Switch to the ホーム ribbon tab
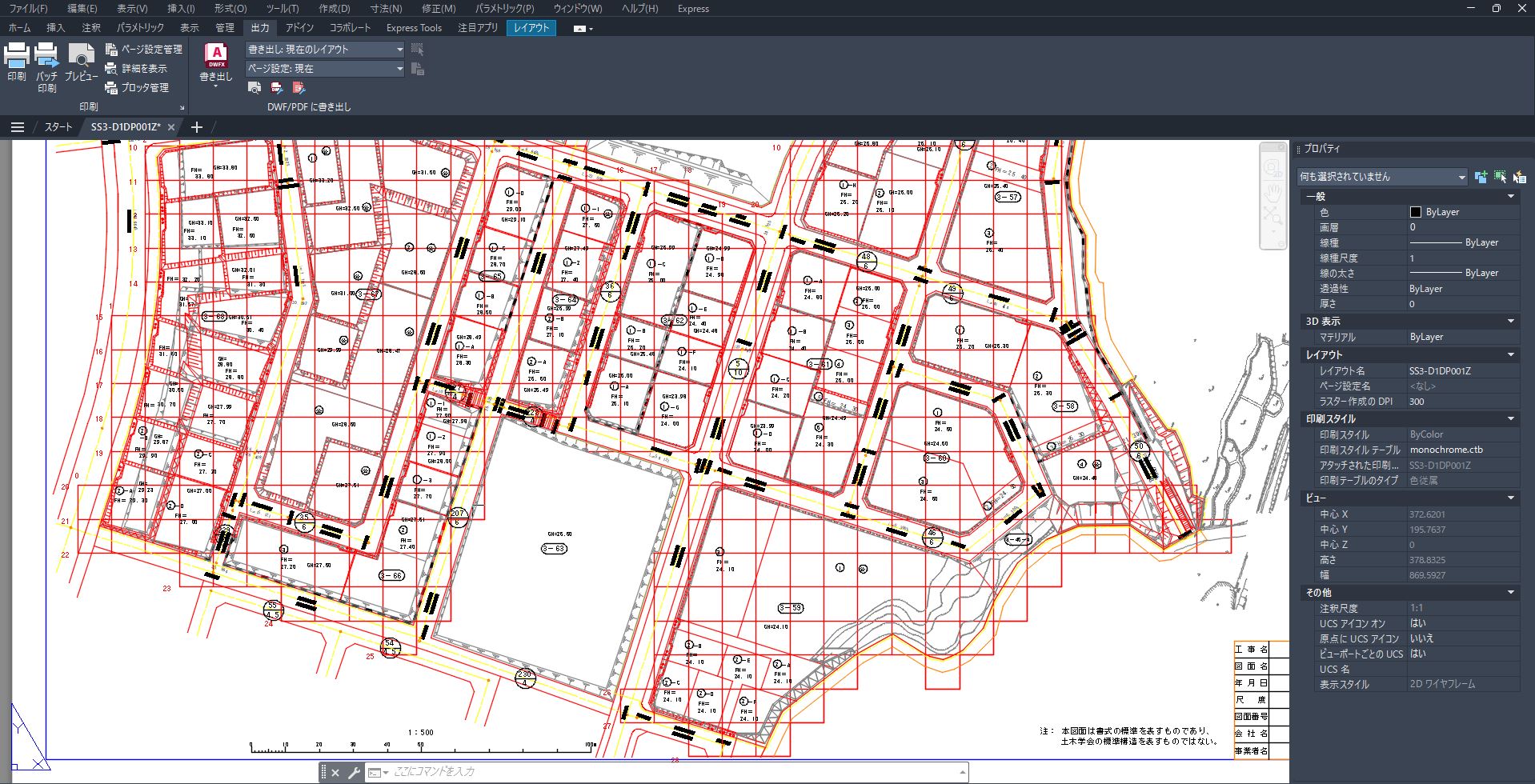 coord(19,28)
